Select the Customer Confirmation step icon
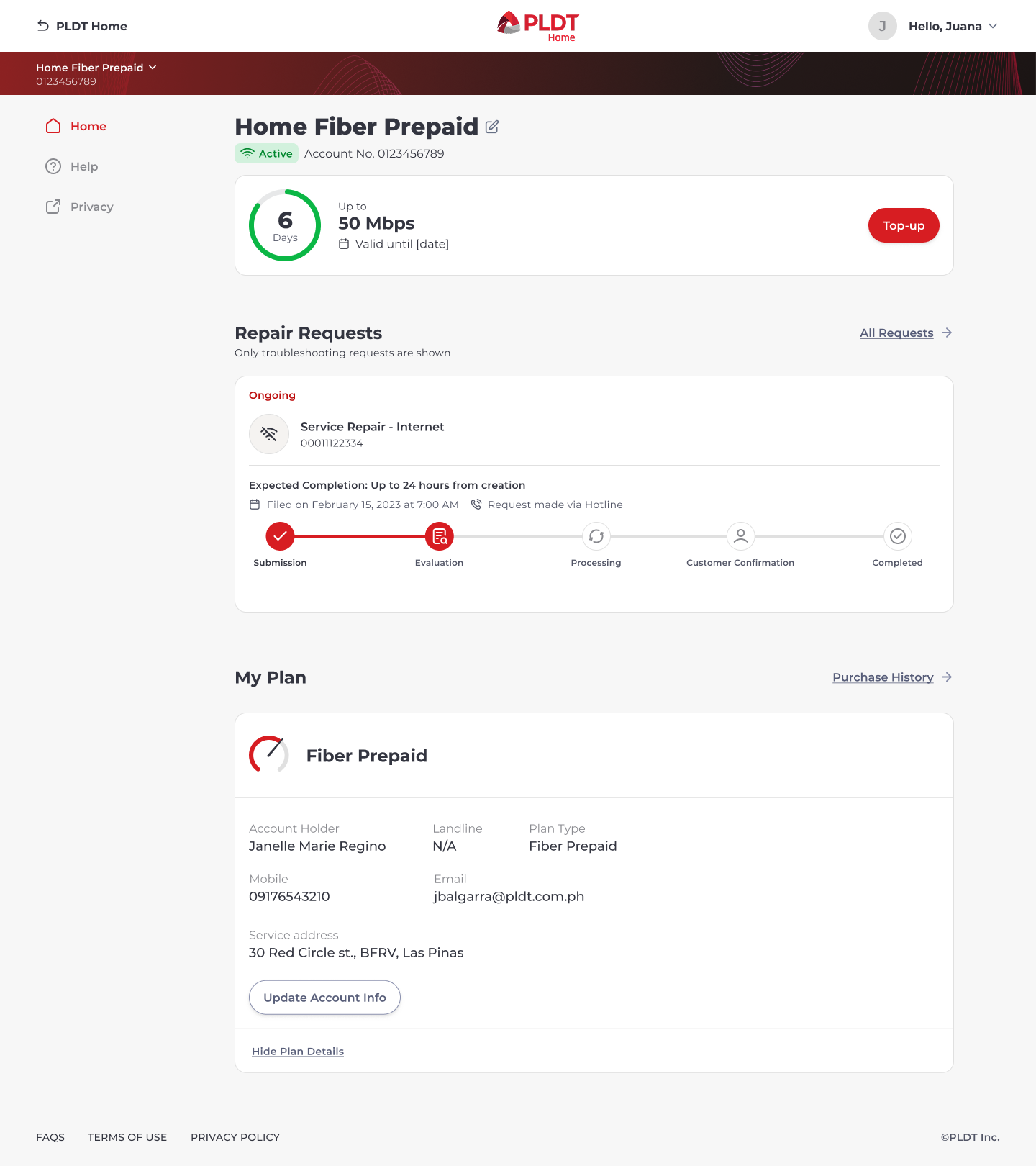This screenshot has height=1166, width=1036. pyautogui.click(x=740, y=536)
